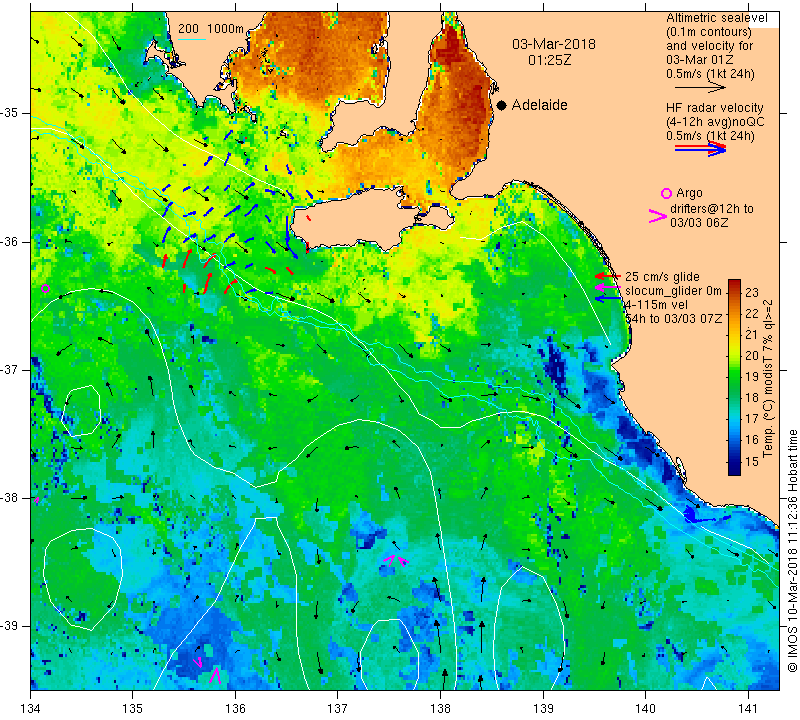Click the 138 longitude axis label
The width and height of the screenshot is (800, 720).
click(x=440, y=709)
